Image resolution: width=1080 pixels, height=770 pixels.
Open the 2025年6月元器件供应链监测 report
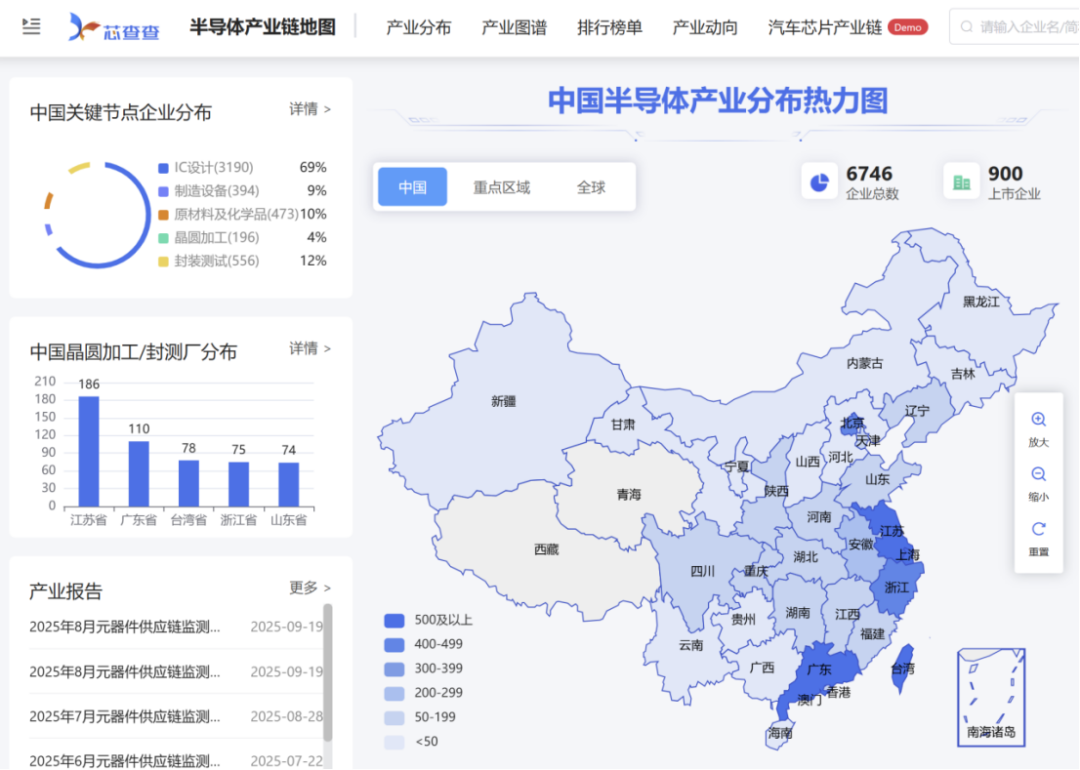pos(176,760)
